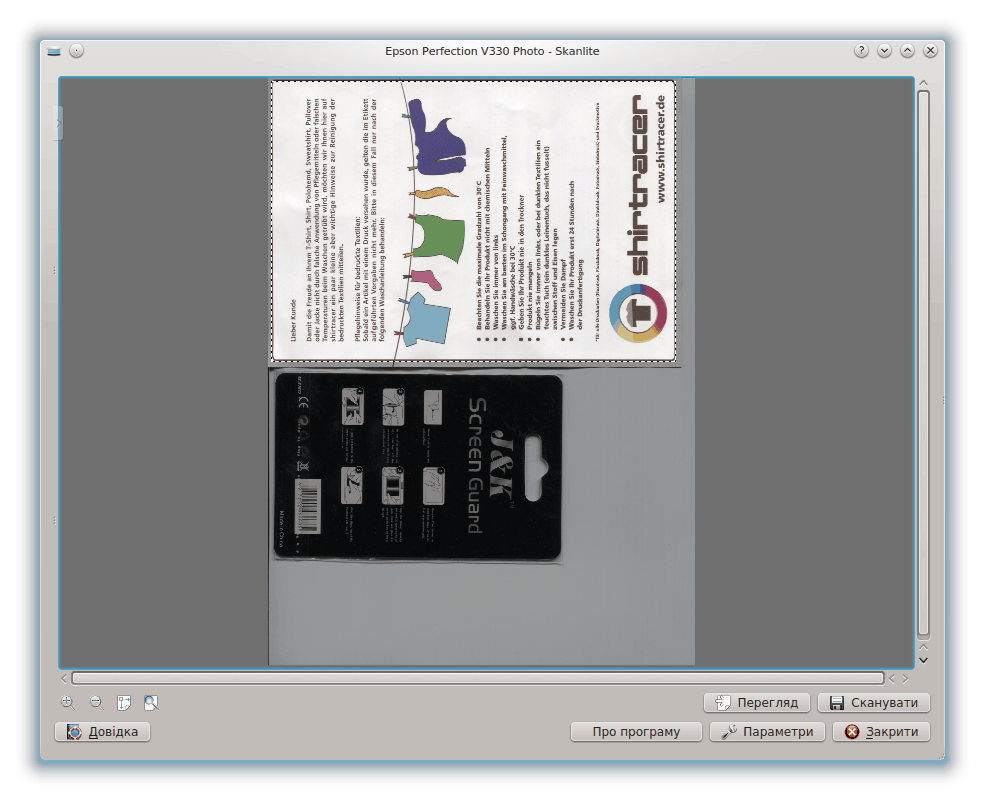985x800 pixels.
Task: Open the Про програму about dialog
Action: tap(636, 731)
